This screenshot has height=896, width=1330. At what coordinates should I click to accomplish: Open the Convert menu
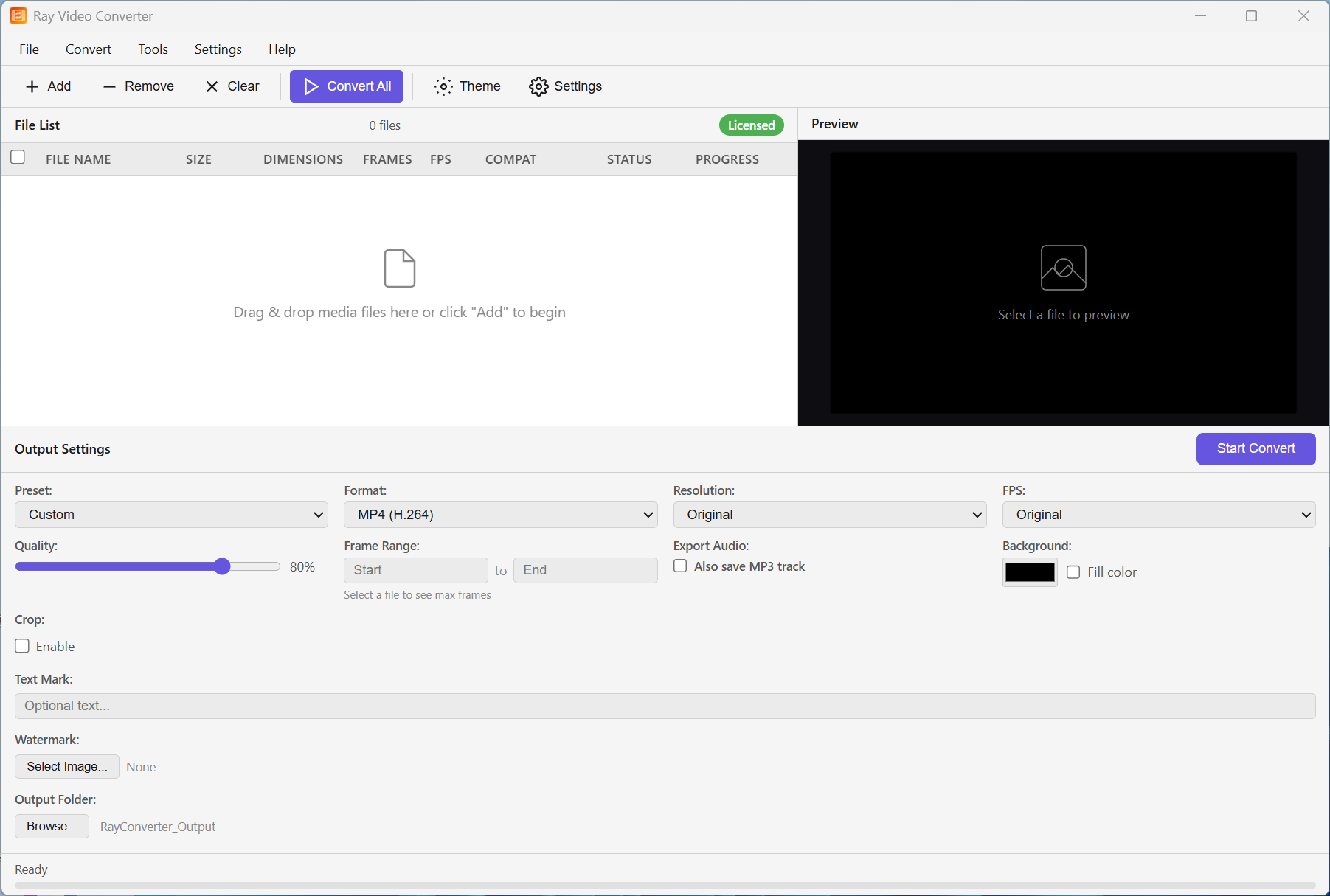tap(89, 49)
